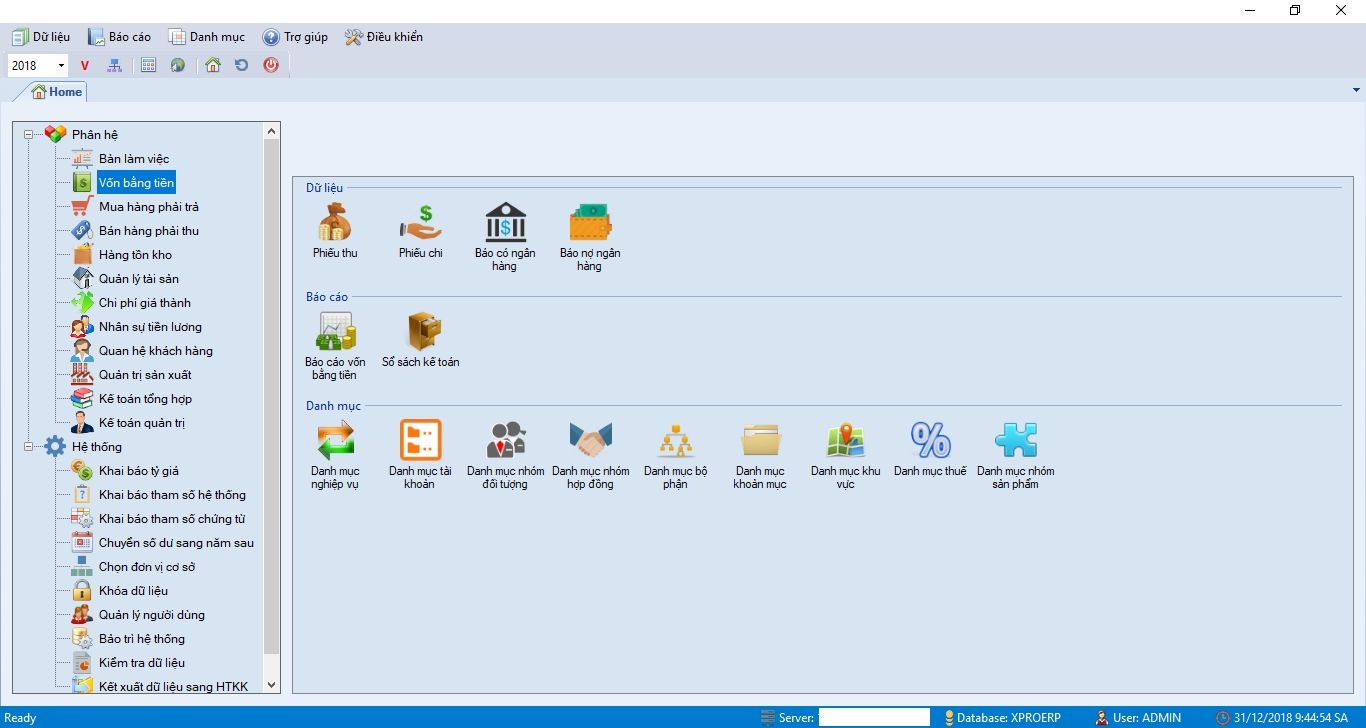Click the tree panel scroll up arrow

coord(272,131)
